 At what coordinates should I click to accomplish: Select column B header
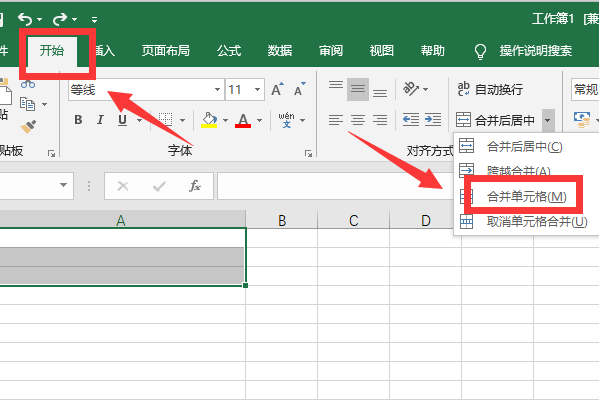tap(282, 220)
